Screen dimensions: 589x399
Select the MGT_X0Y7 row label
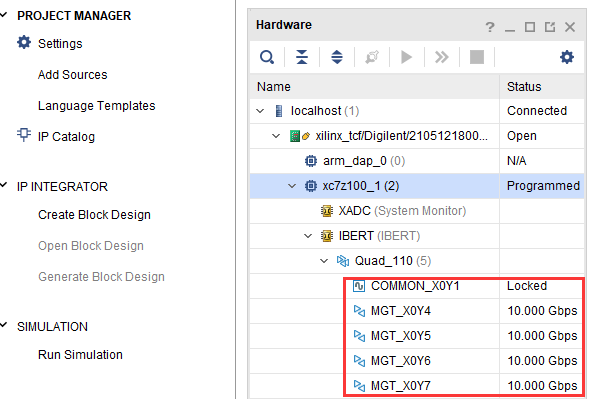point(401,386)
